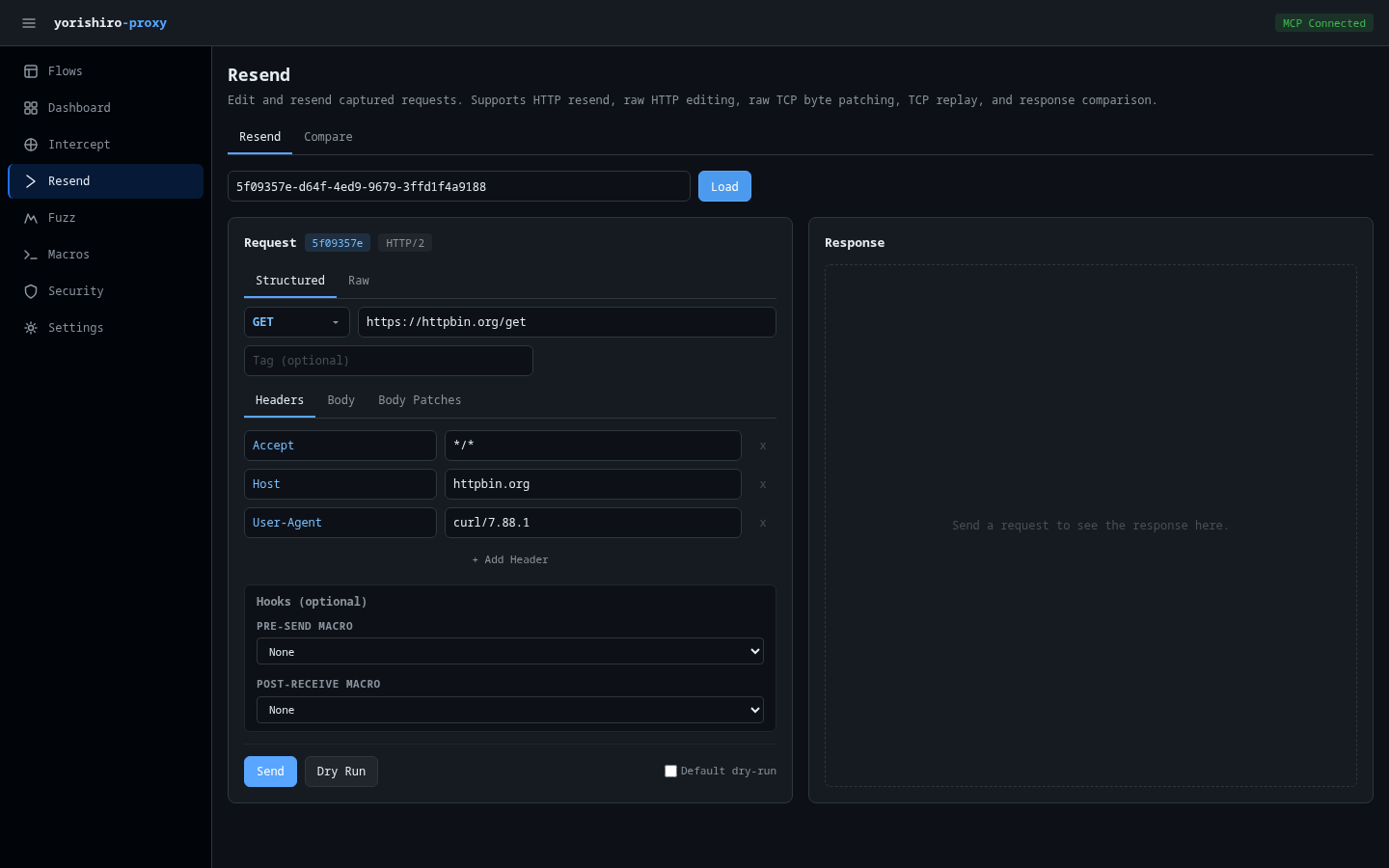Open Macros terminal icon
Screen dimensions: 1389x868
point(31,255)
